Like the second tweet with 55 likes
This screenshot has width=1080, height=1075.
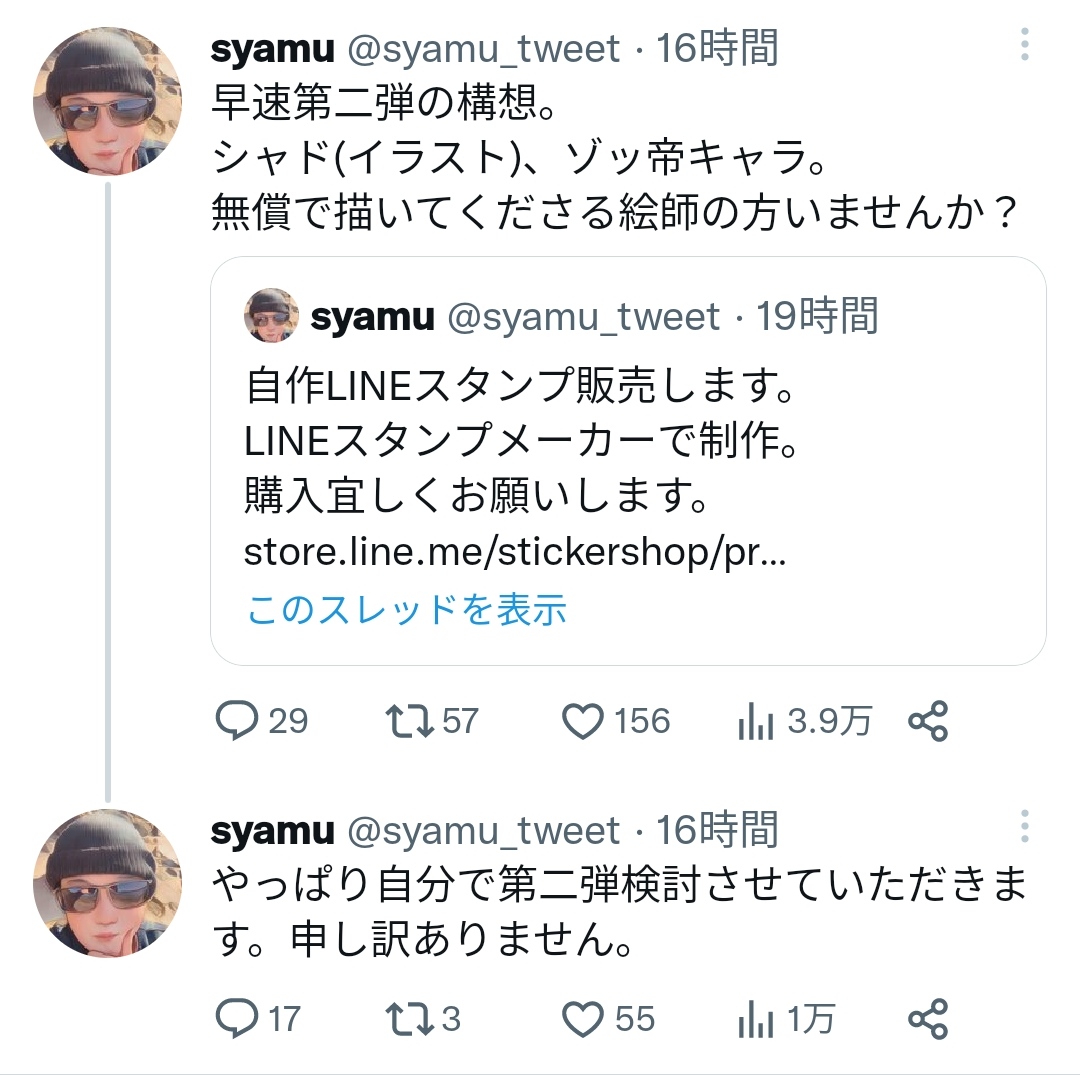583,1019
